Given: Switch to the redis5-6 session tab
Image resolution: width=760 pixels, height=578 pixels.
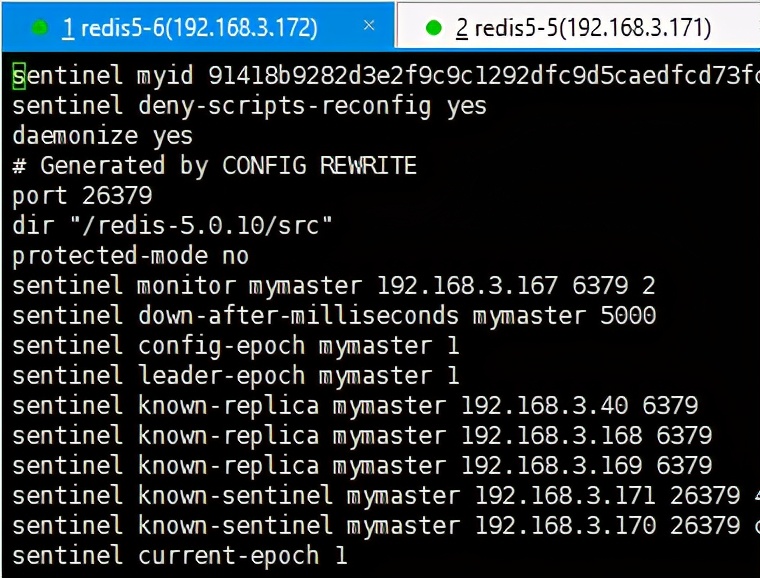Looking at the screenshot, I should (190, 28).
